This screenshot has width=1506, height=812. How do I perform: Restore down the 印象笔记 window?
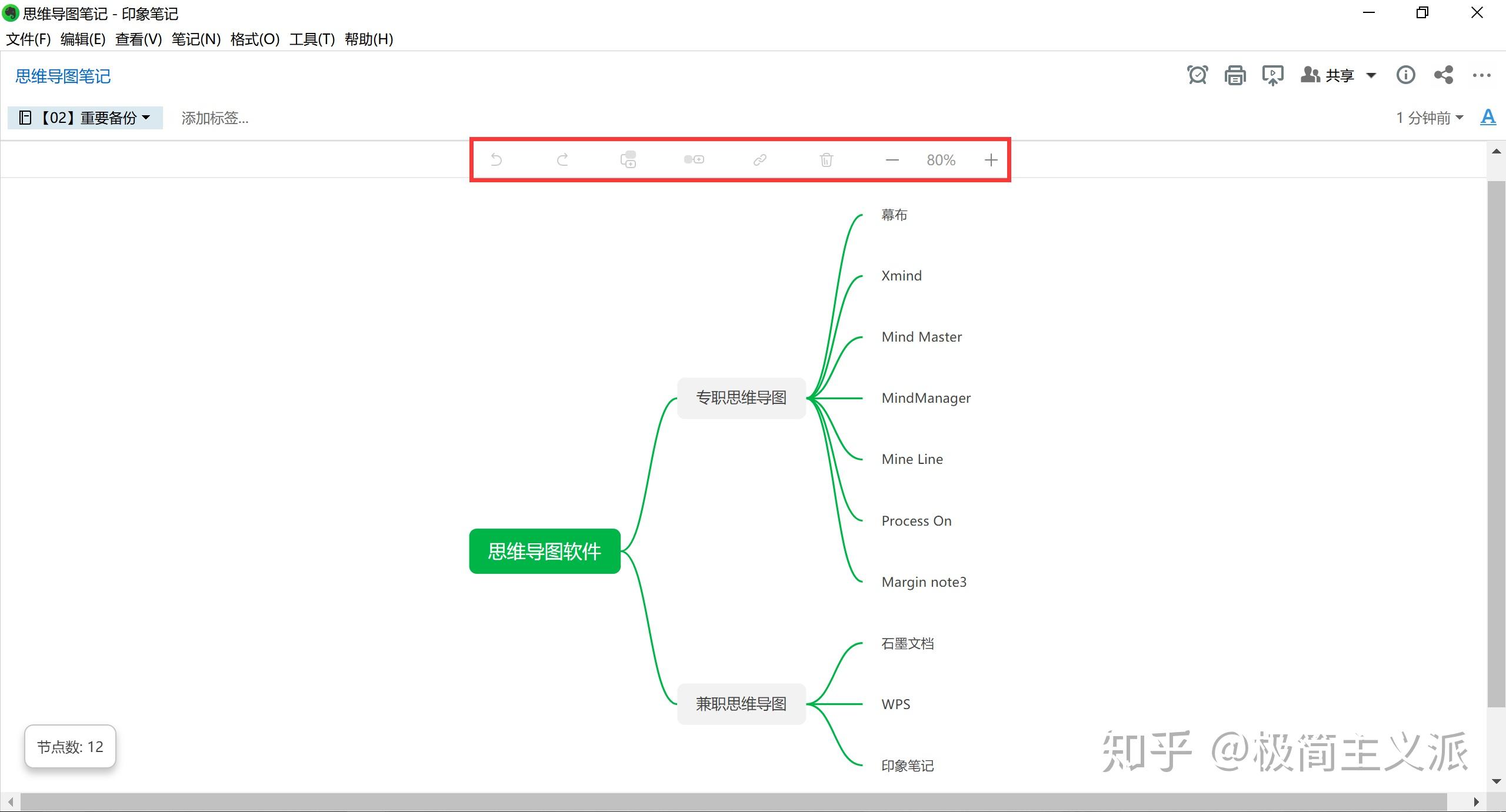(x=1422, y=12)
